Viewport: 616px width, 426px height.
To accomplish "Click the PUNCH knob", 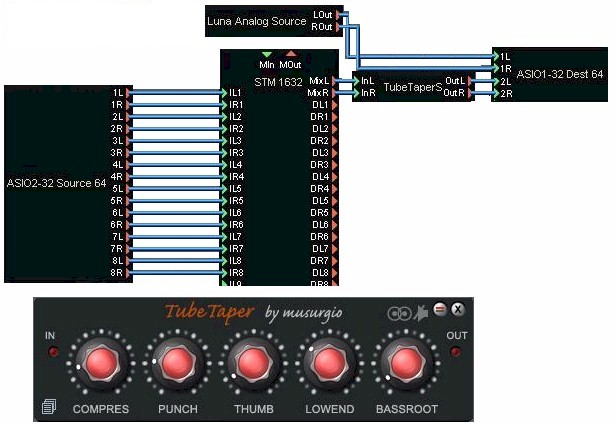I will click(x=178, y=363).
